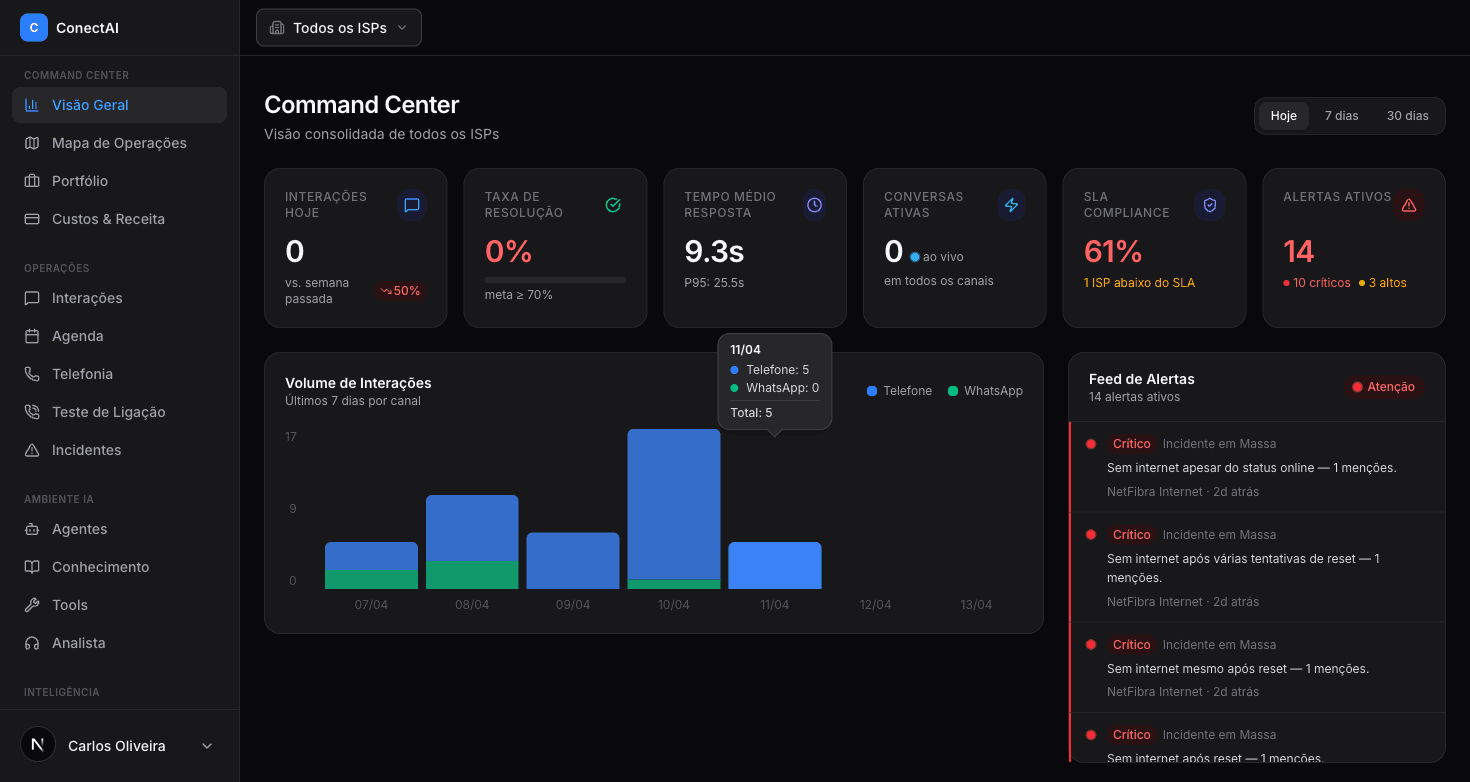The image size is (1470, 782).
Task: Click the green WhatsApp legend swatch
Action: [953, 391]
